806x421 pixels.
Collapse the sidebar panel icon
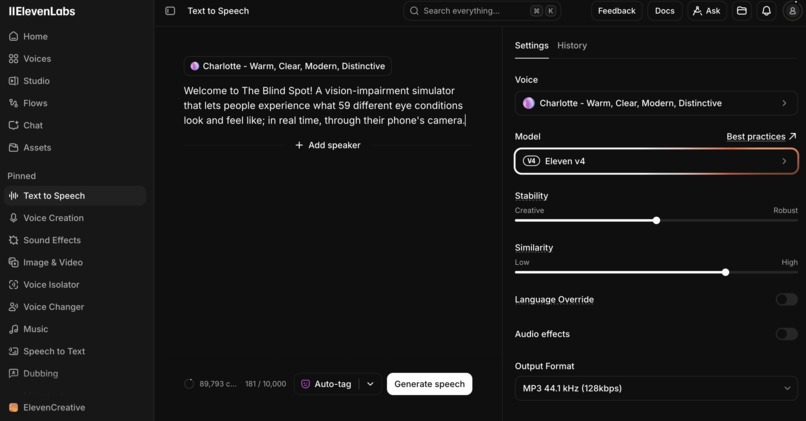pos(170,11)
